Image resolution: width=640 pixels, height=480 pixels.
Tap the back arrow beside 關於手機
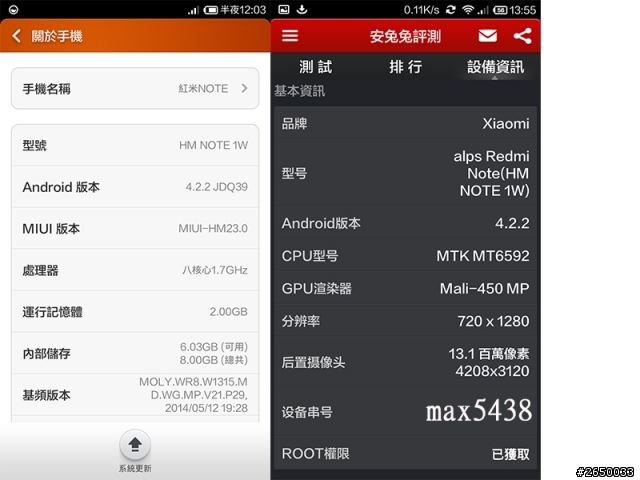coord(16,36)
